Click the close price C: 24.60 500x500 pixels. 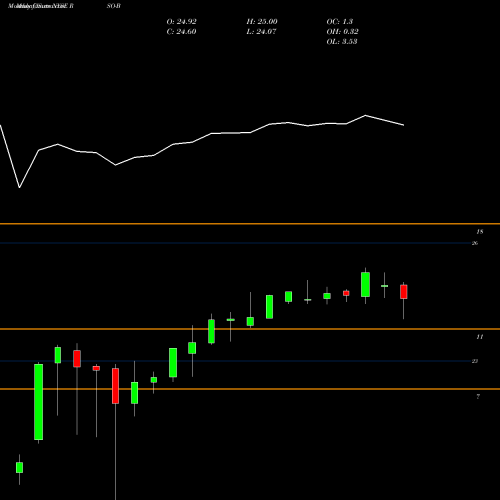[181, 32]
